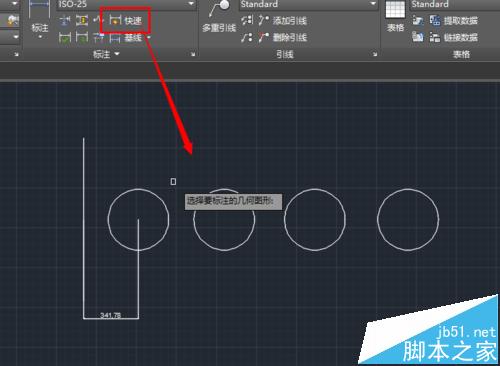The height and width of the screenshot is (366, 500).
Task: Open the far-left panel dialog launcher arrow
Action: click(x=16, y=54)
